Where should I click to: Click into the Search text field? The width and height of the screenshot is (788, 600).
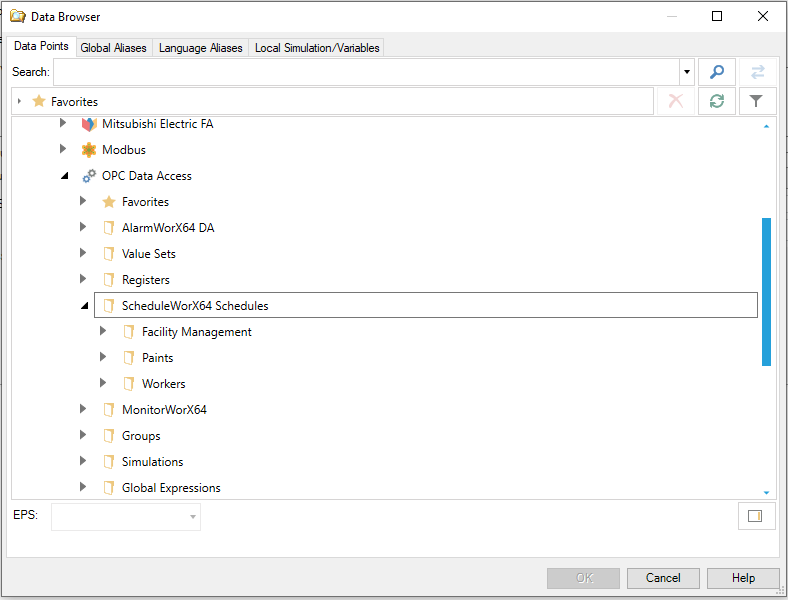pyautogui.click(x=366, y=72)
